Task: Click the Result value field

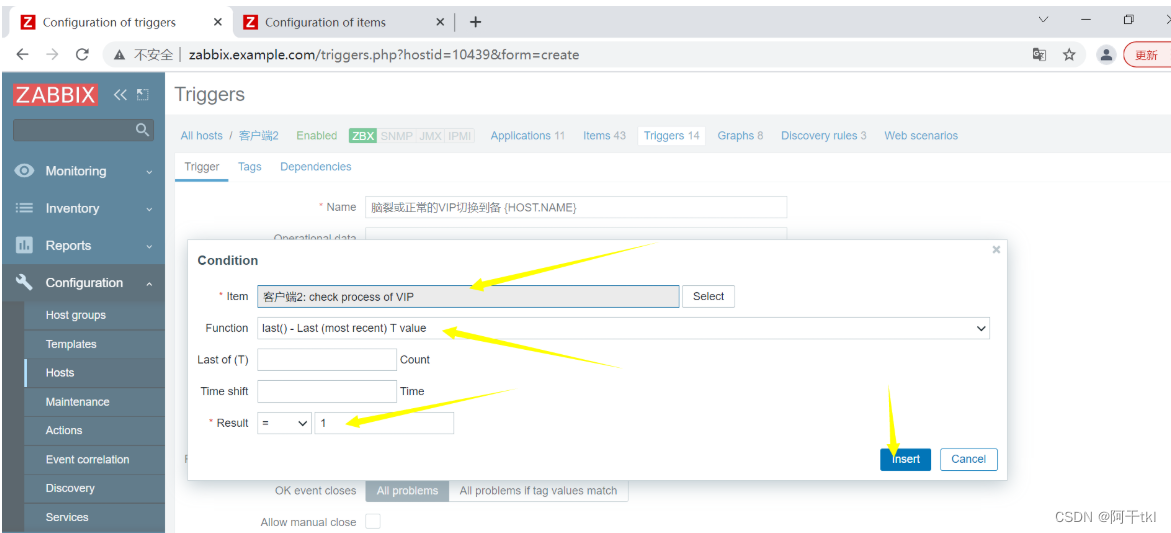Action: [x=384, y=423]
